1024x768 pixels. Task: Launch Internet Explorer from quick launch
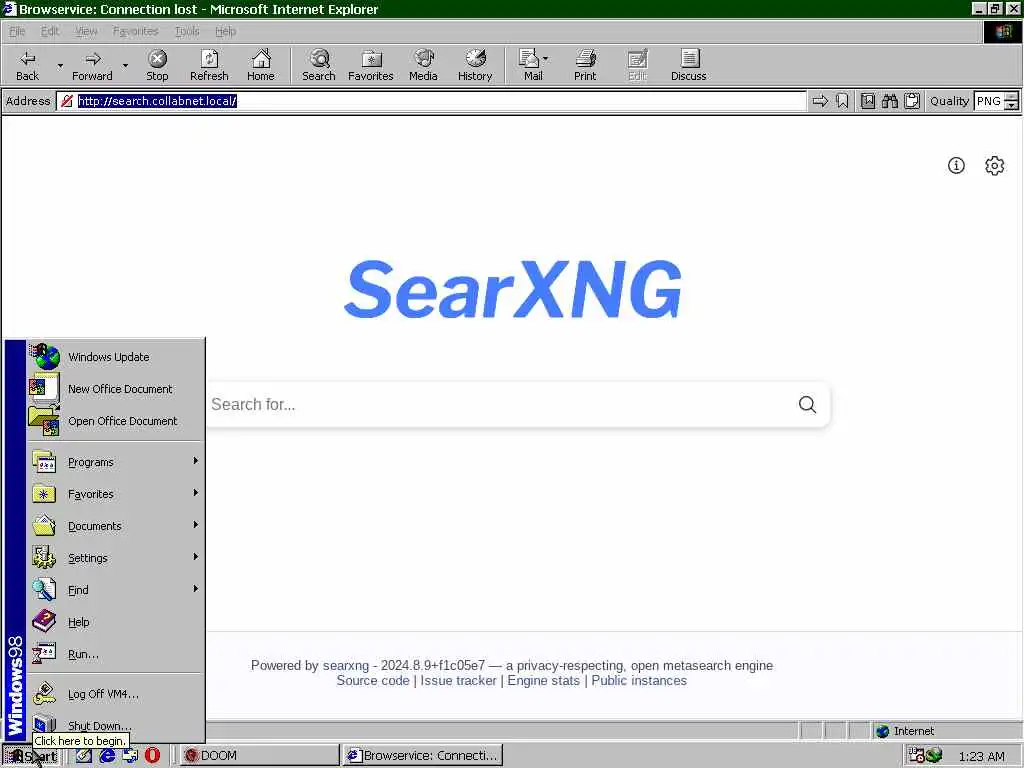point(107,755)
